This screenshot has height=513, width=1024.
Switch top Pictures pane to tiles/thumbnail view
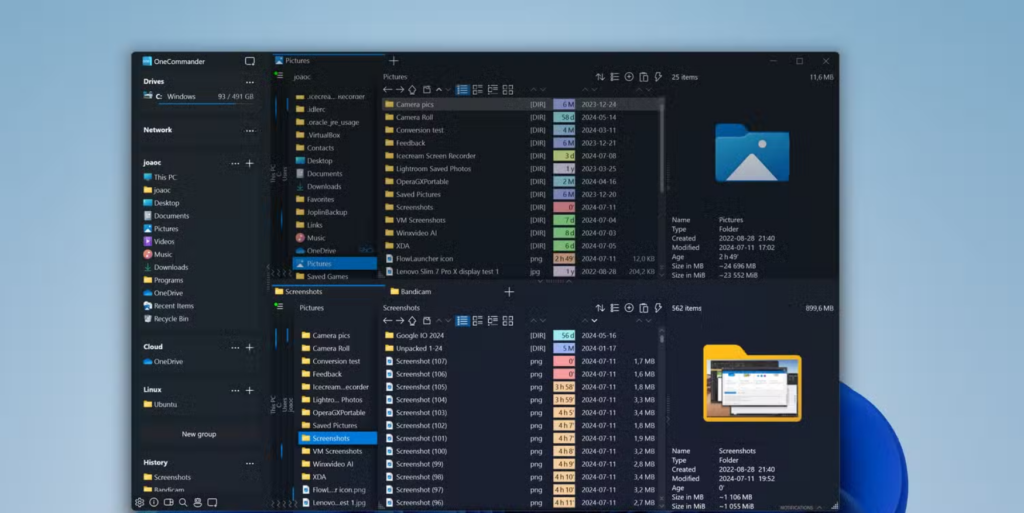[x=508, y=90]
